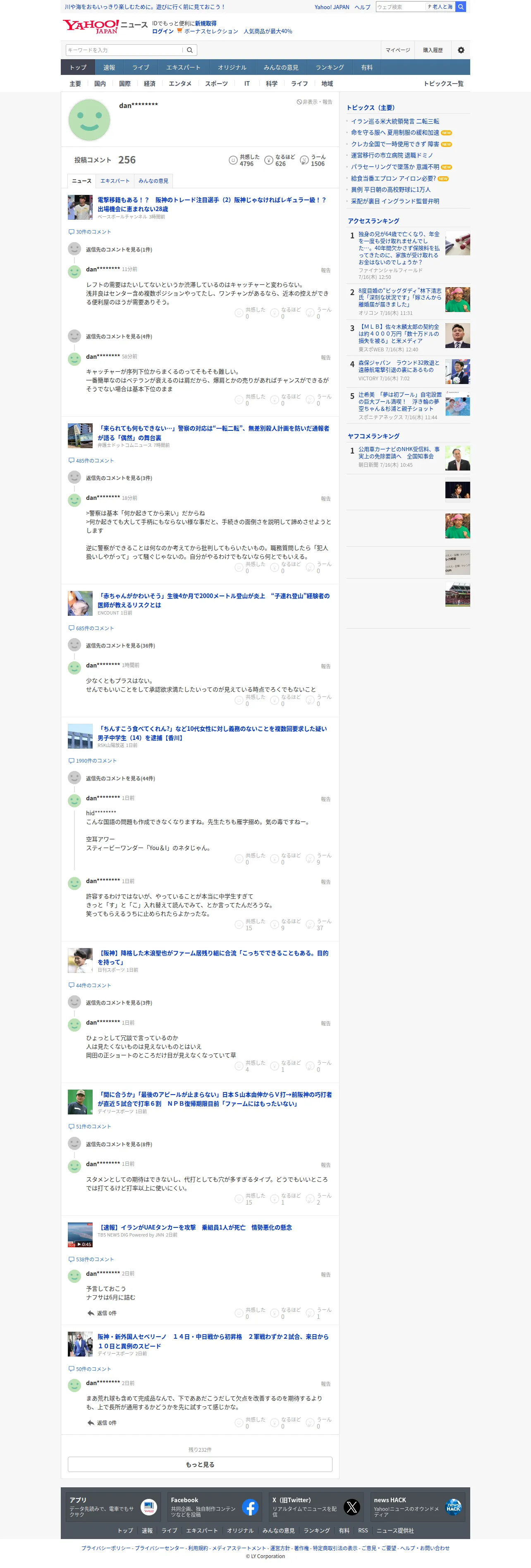The image size is (531, 1568).
Task: Click the blue web search button at top
Action: (x=460, y=7)
